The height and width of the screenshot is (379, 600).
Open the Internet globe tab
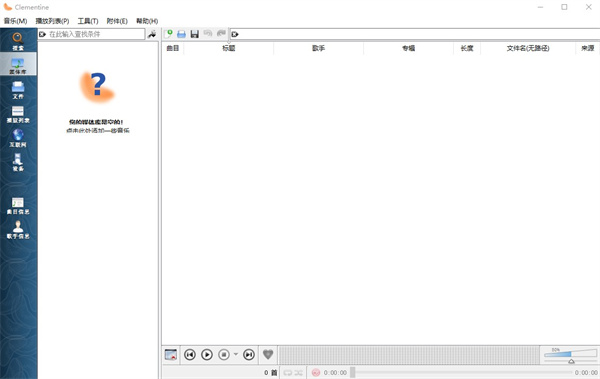click(18, 138)
